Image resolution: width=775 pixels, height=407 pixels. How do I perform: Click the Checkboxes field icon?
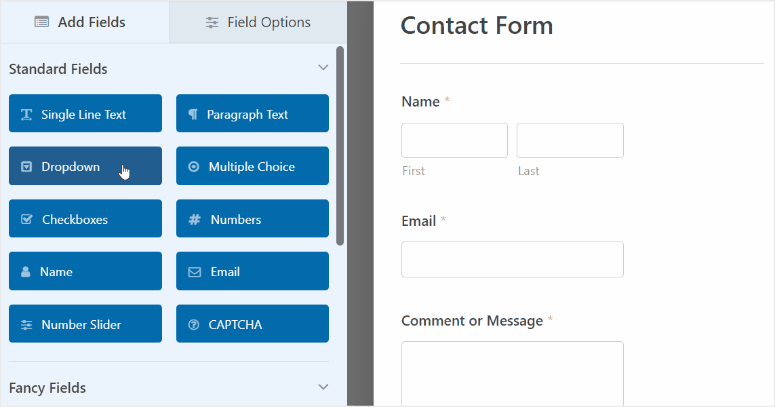click(x=27, y=220)
